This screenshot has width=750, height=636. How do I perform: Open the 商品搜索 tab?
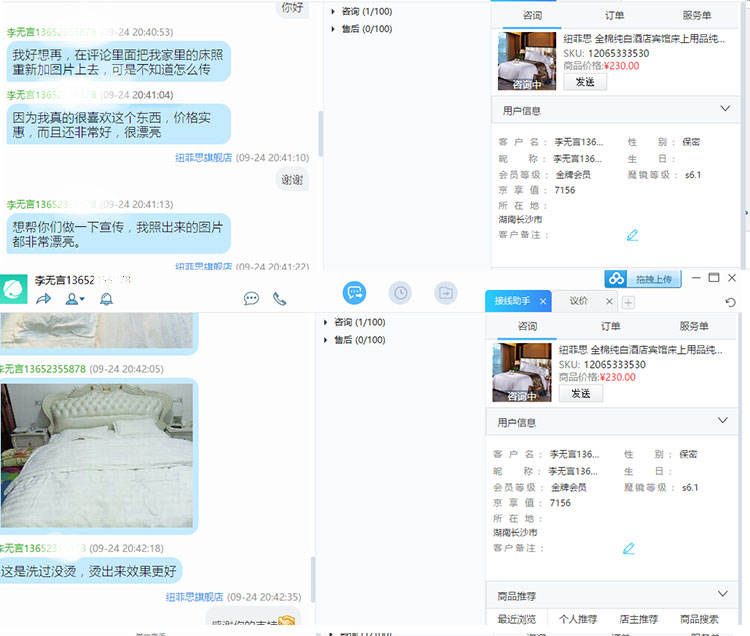pos(700,620)
